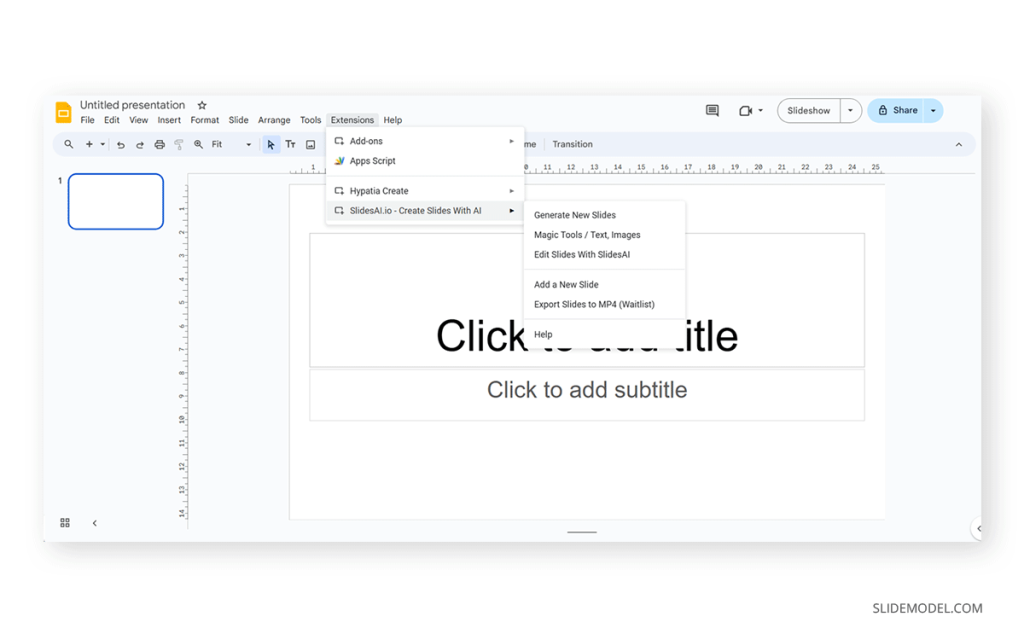
Task: Insert a text box using the Tr icon
Action: click(290, 144)
